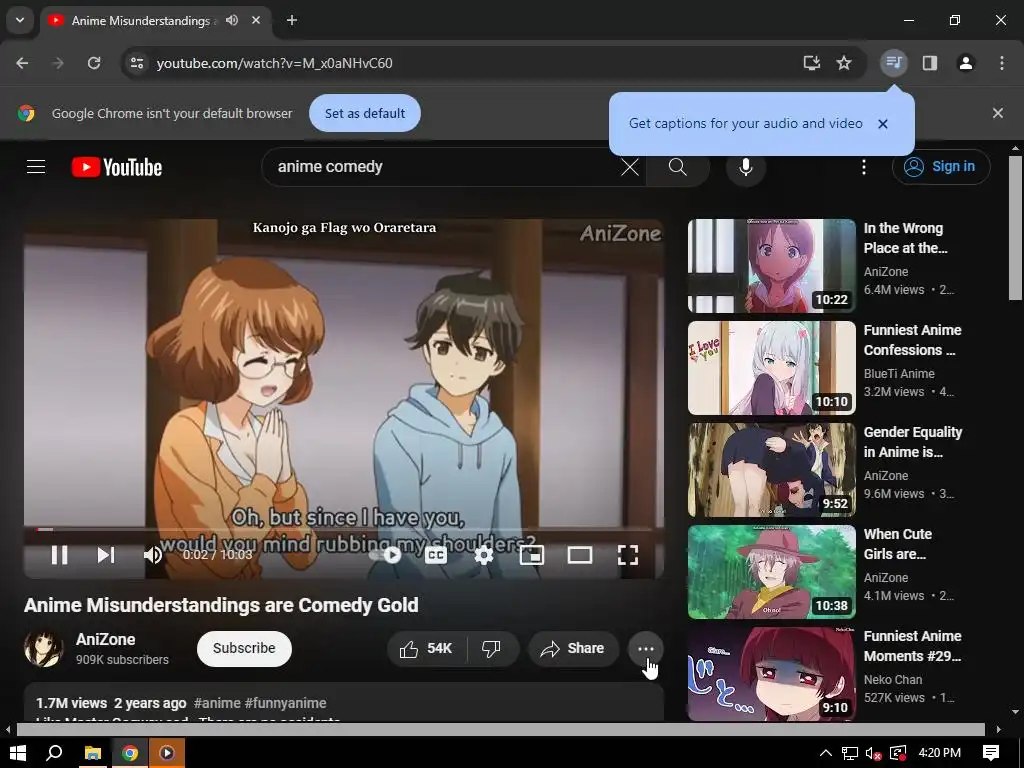This screenshot has height=768, width=1024.
Task: Bookmark this page with star
Action: [x=844, y=63]
